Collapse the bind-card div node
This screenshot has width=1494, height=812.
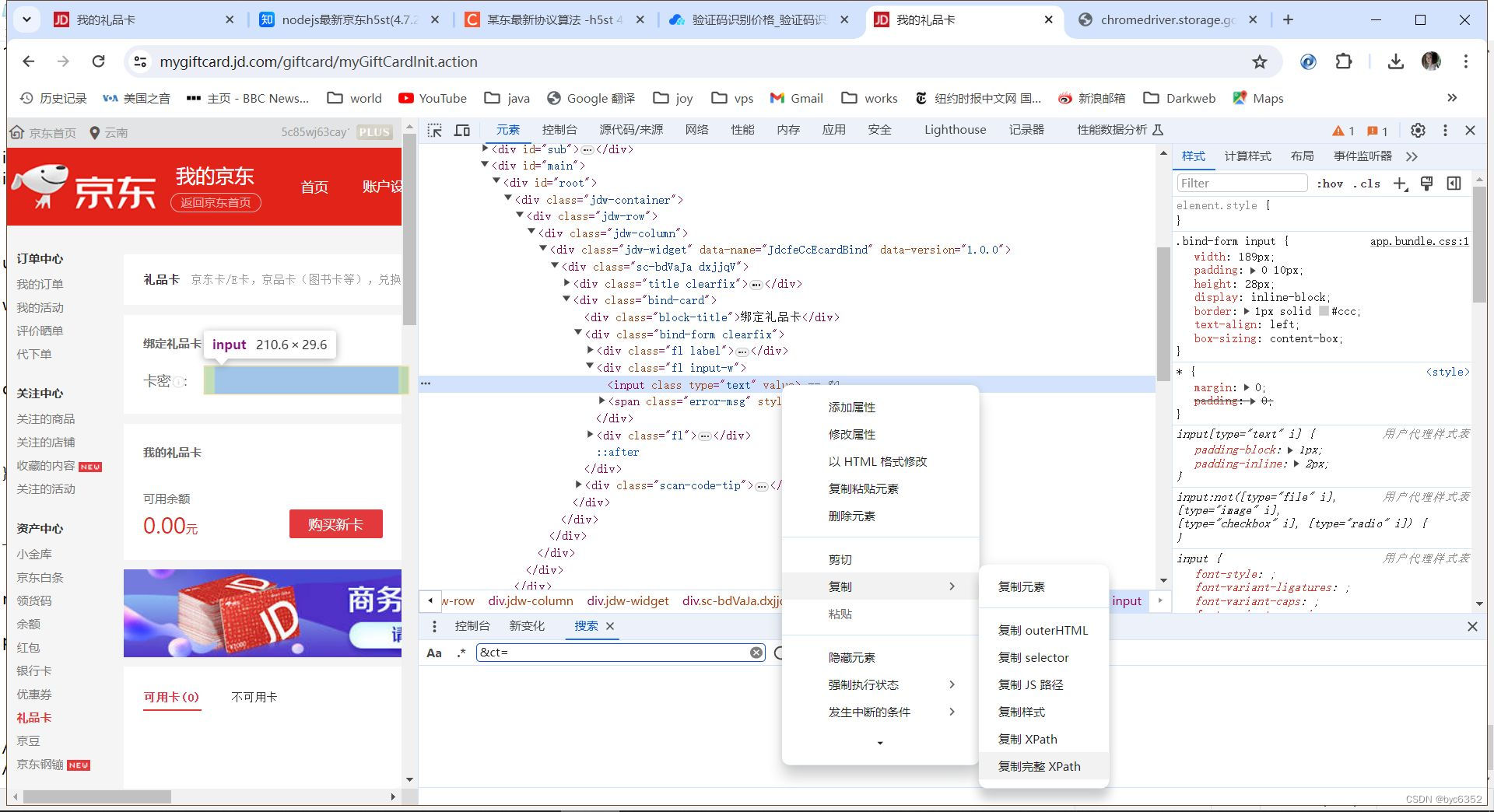pos(566,299)
